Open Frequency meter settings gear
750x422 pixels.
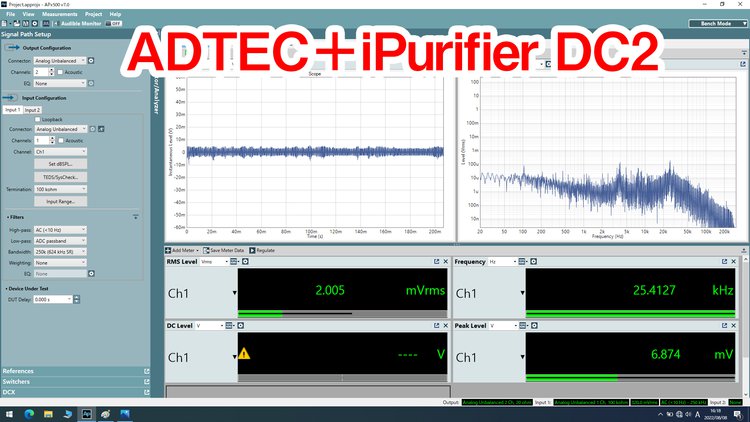pyautogui.click(x=534, y=262)
